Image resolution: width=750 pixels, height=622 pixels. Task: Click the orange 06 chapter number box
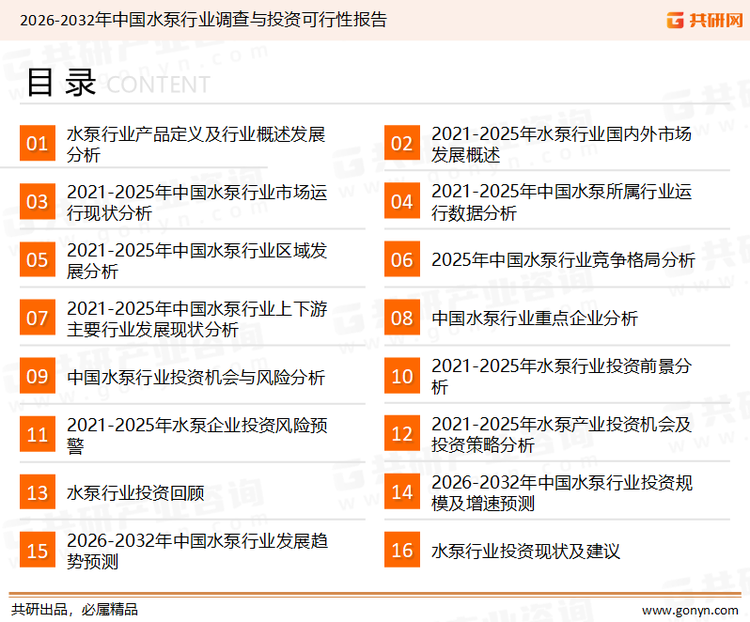coord(402,260)
